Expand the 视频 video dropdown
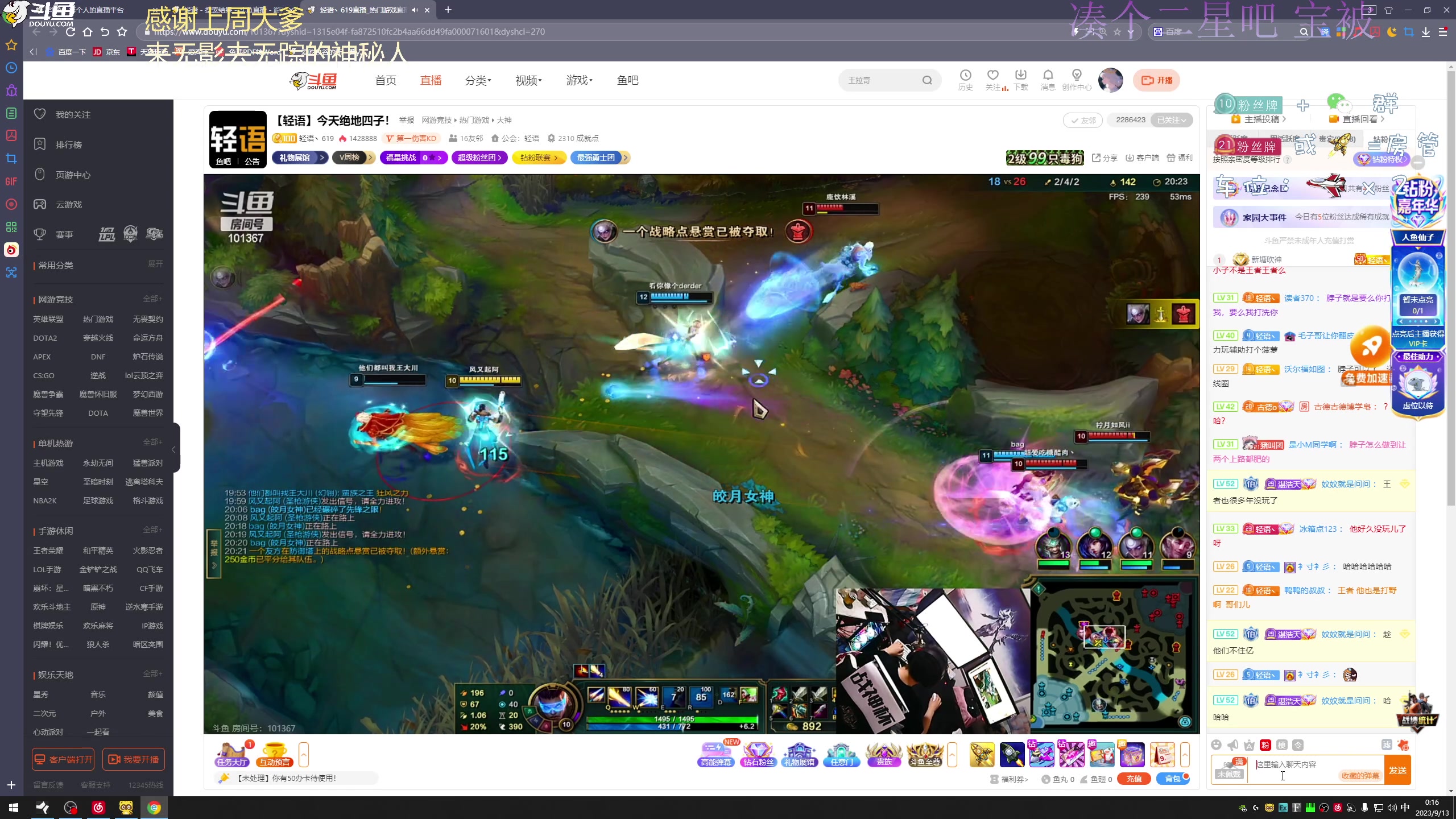1456x819 pixels. coord(528,80)
